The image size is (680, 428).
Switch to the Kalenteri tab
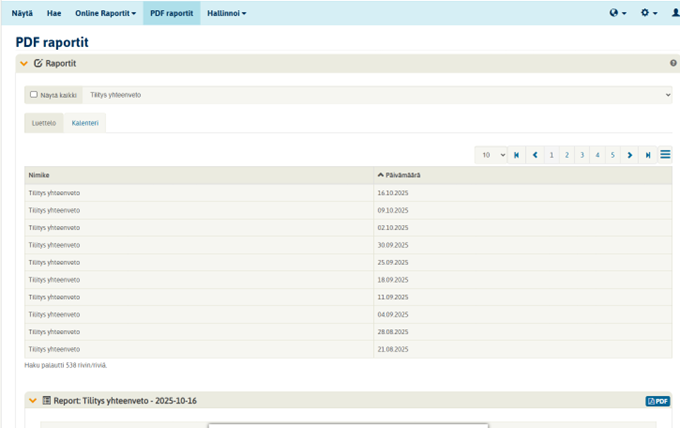(x=84, y=123)
